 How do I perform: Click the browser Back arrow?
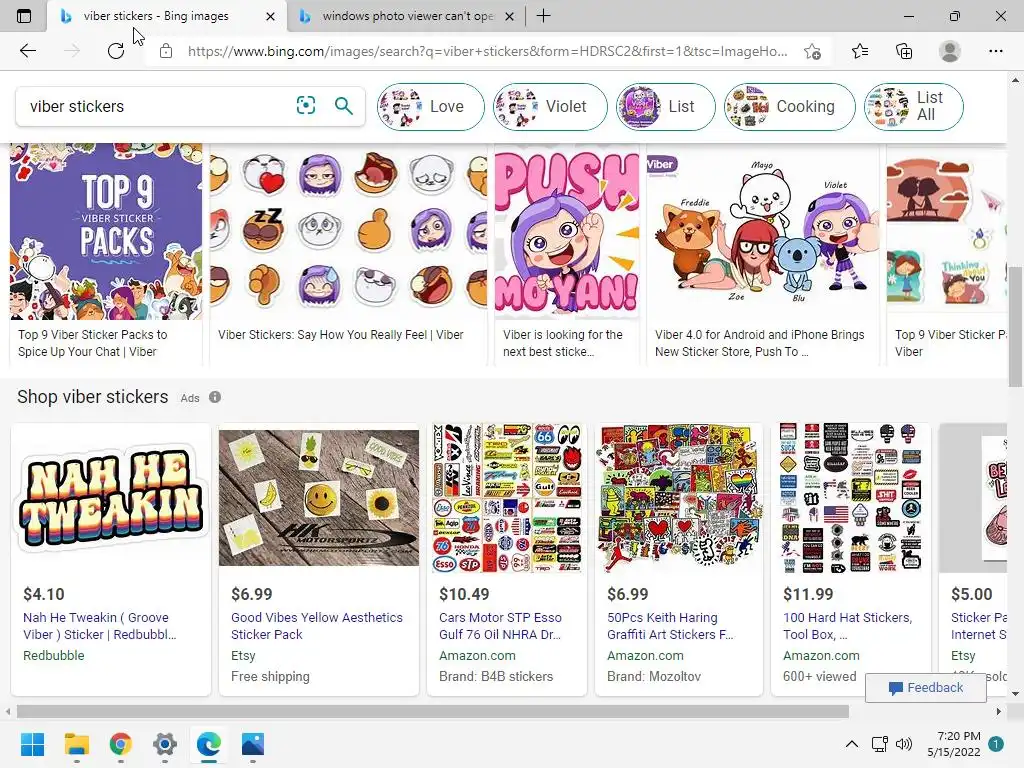[27, 51]
